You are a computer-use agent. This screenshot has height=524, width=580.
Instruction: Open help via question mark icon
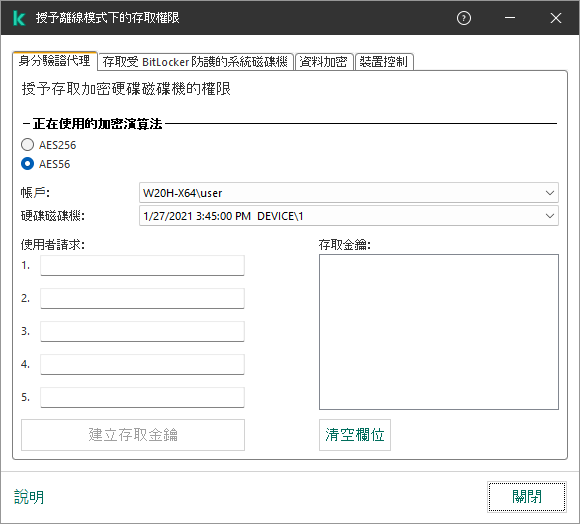[464, 18]
